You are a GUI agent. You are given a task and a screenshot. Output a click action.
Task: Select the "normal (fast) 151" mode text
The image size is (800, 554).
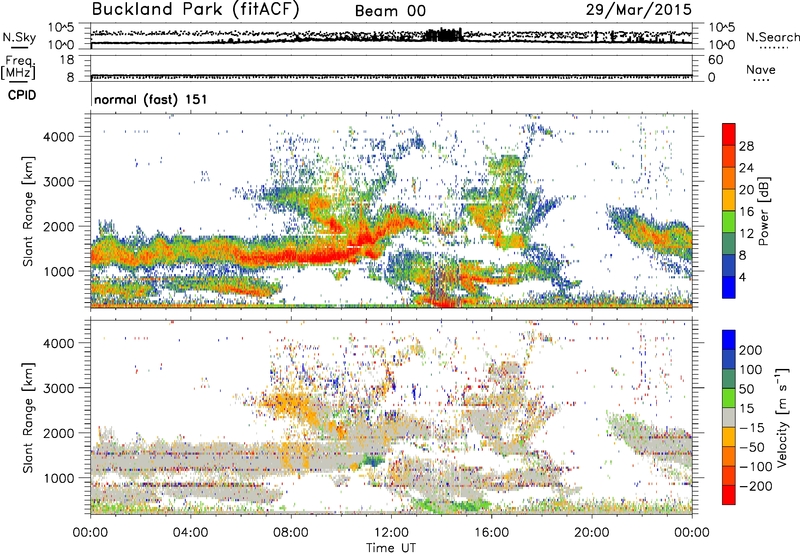(x=151, y=99)
